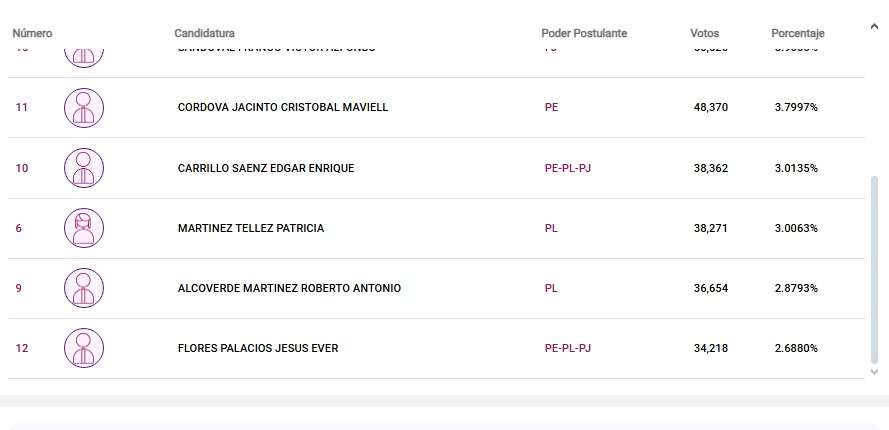Screen dimensions: 889x430
Task: Click the 36,654 votes cell for Alcoverde
Action: pos(710,288)
